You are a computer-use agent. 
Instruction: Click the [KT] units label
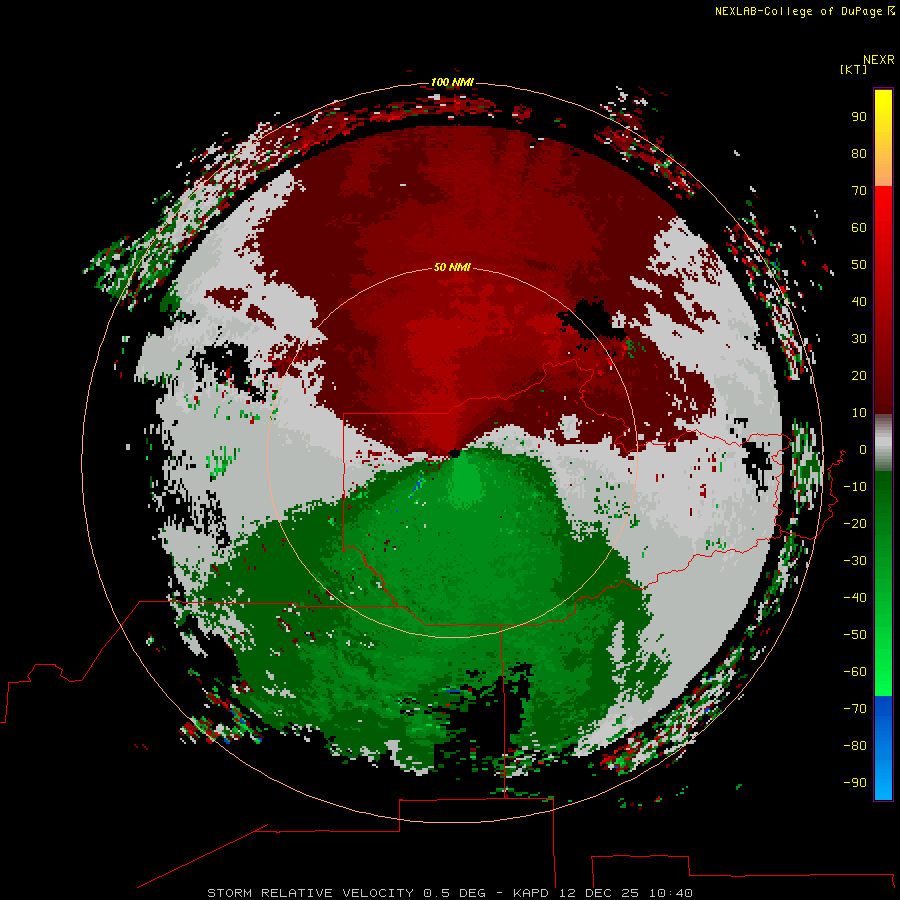(x=854, y=69)
